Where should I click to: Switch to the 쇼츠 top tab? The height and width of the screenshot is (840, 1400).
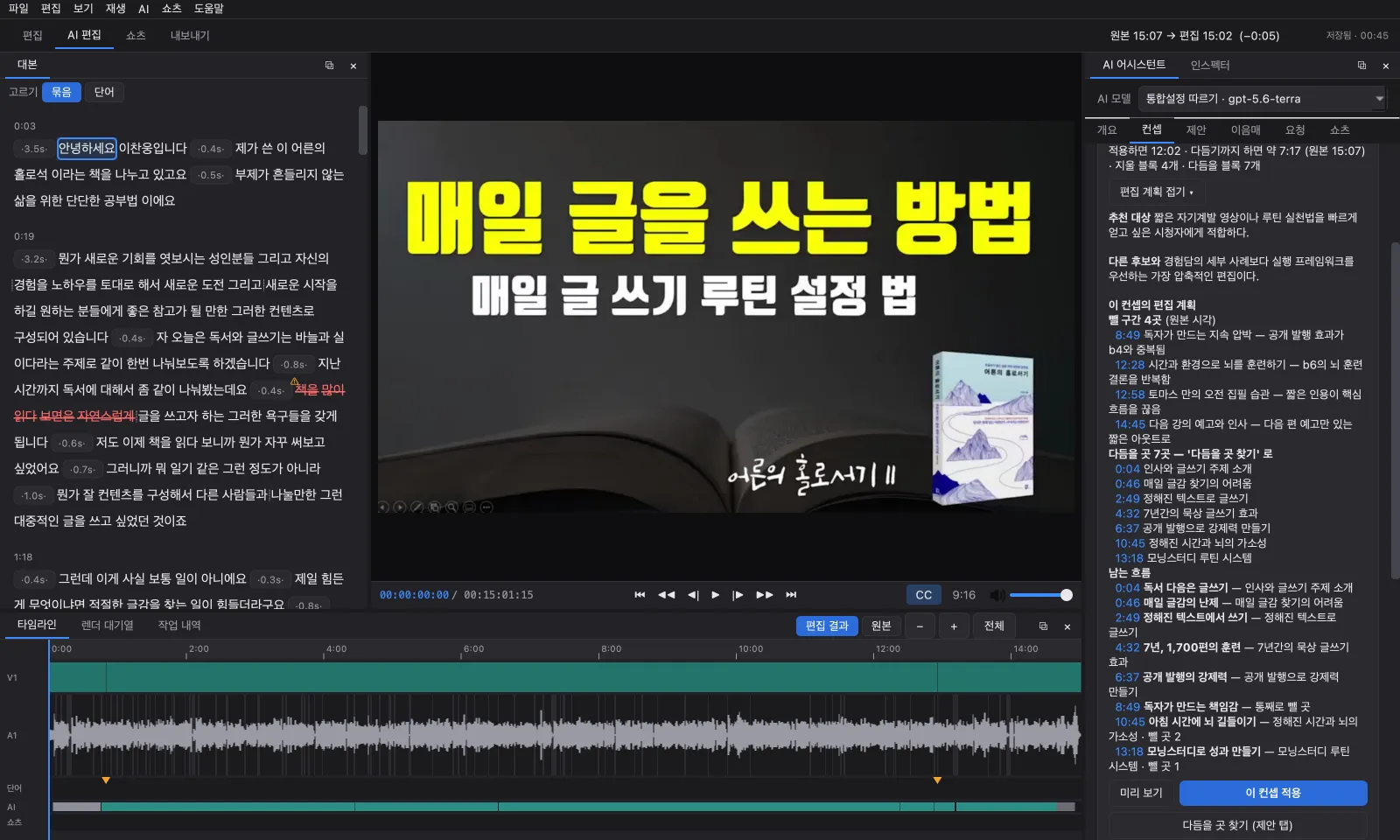(136, 36)
